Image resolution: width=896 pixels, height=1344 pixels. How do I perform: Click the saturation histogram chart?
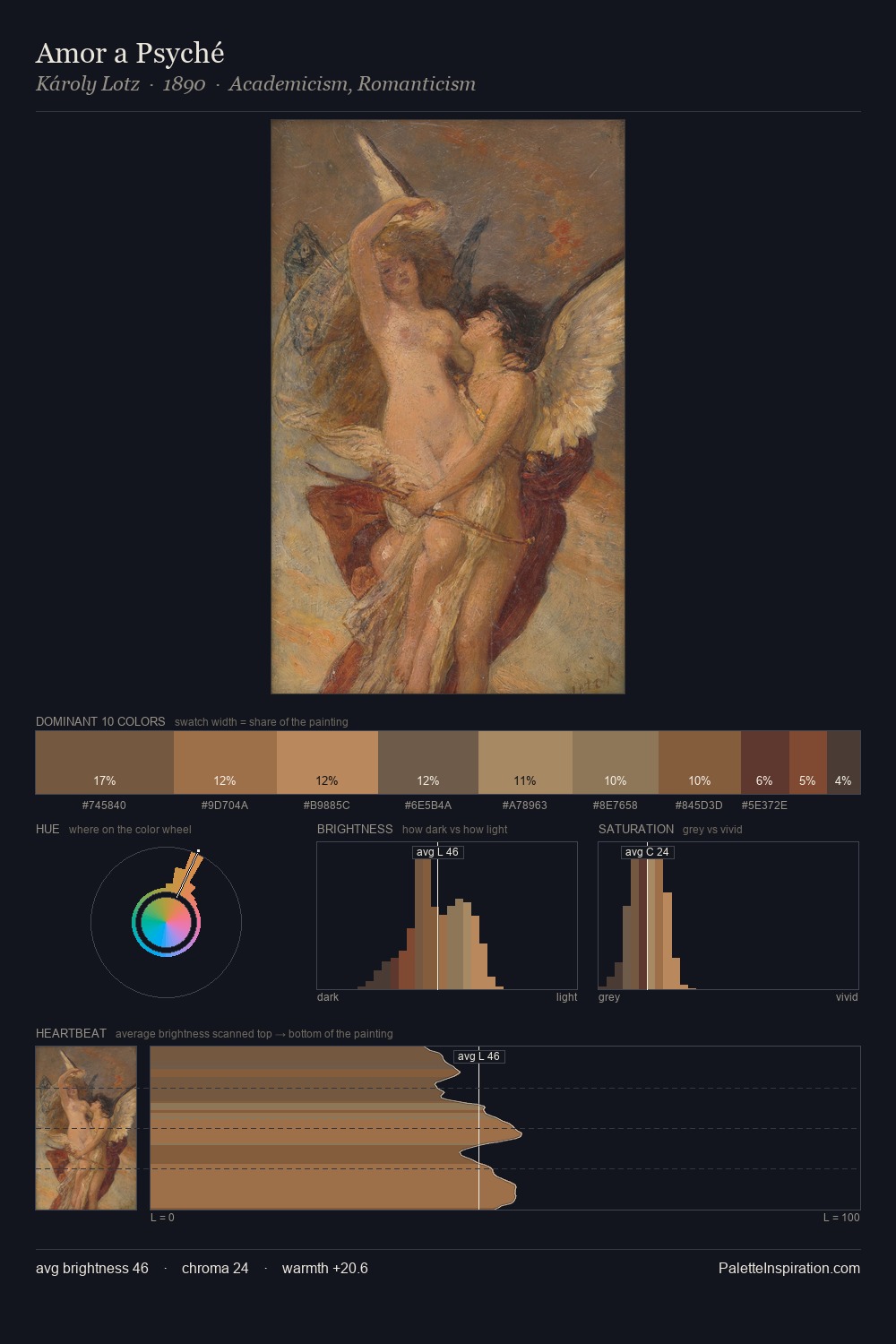point(728,916)
